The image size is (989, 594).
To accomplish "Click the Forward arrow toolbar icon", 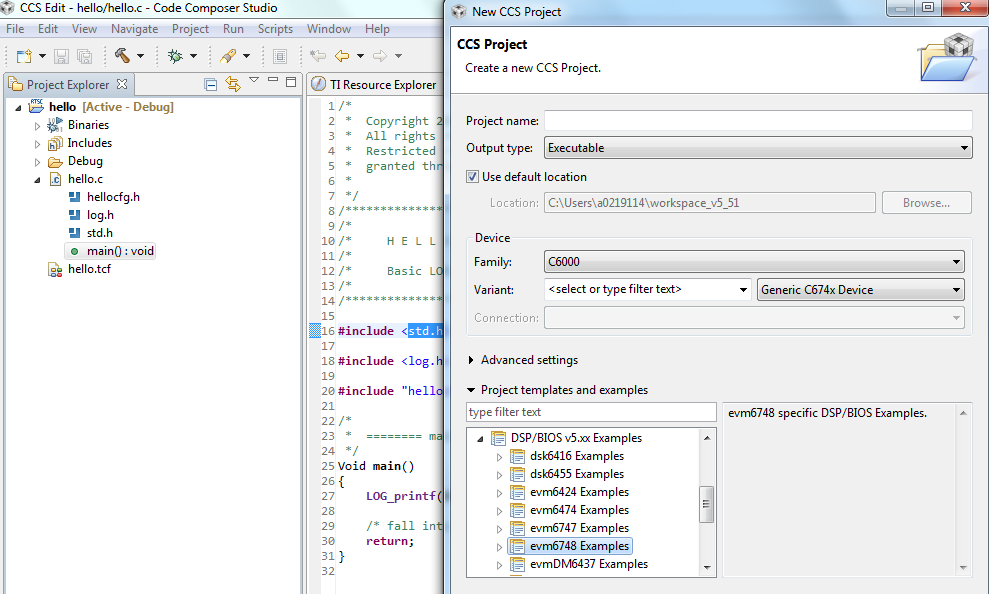I will coord(380,56).
